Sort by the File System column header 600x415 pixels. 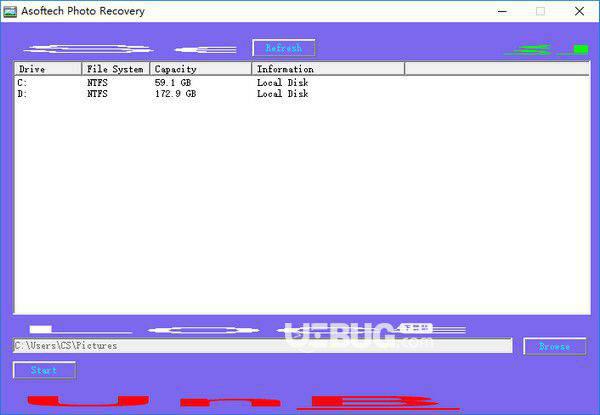pyautogui.click(x=116, y=69)
